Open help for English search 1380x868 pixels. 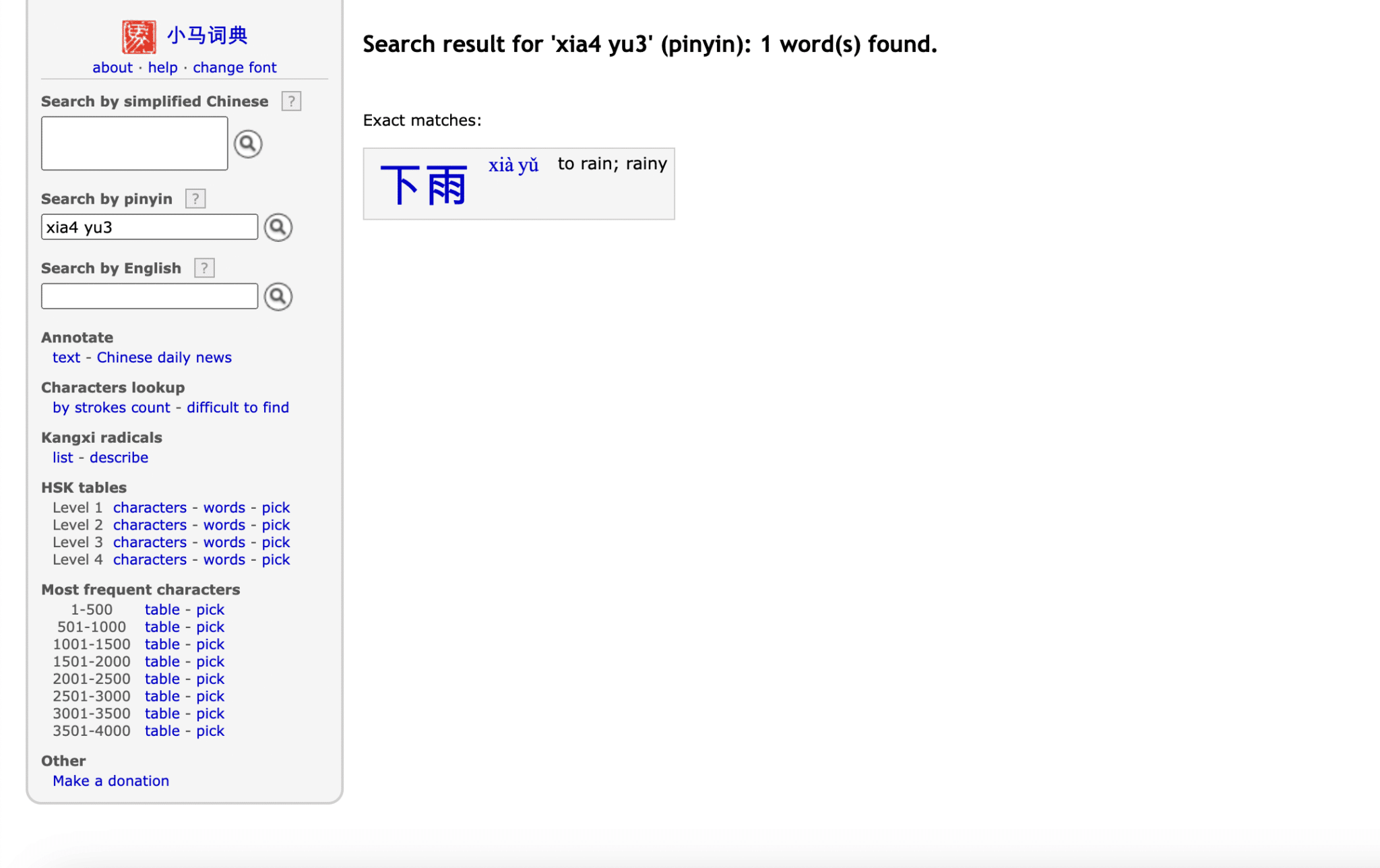coord(204,268)
